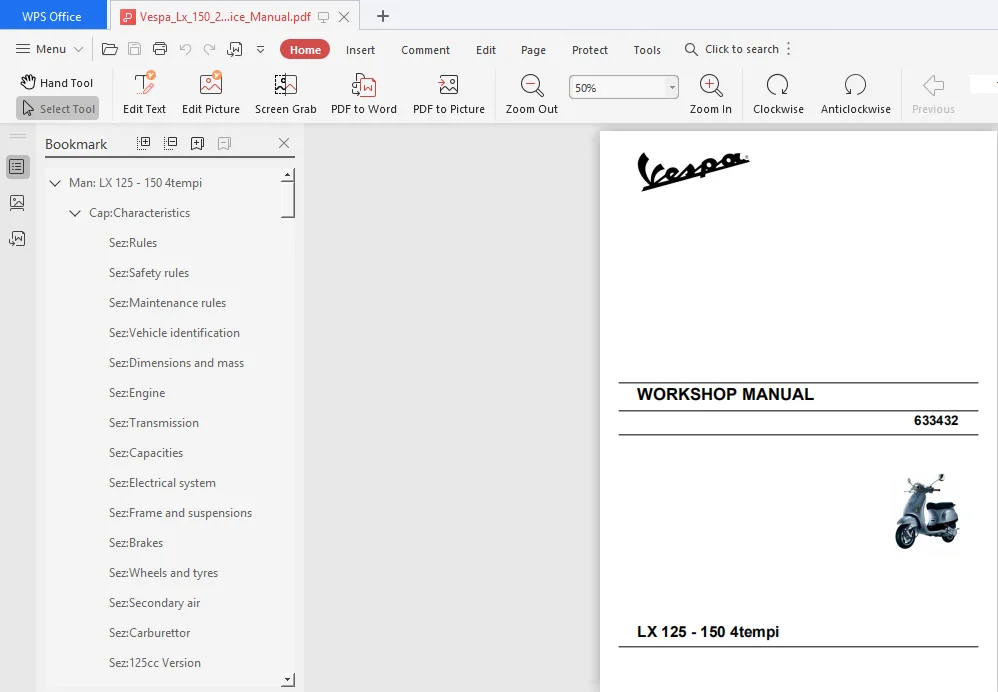This screenshot has height=692, width=998.
Task: Open the 'Sez:Transmission' bookmark
Action: (x=153, y=423)
